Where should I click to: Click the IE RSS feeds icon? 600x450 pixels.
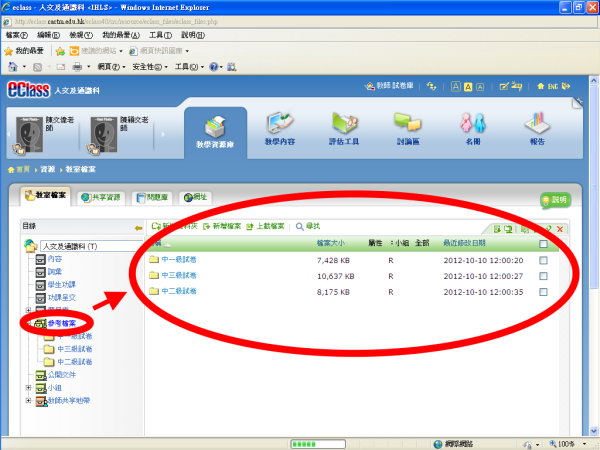(x=37, y=67)
